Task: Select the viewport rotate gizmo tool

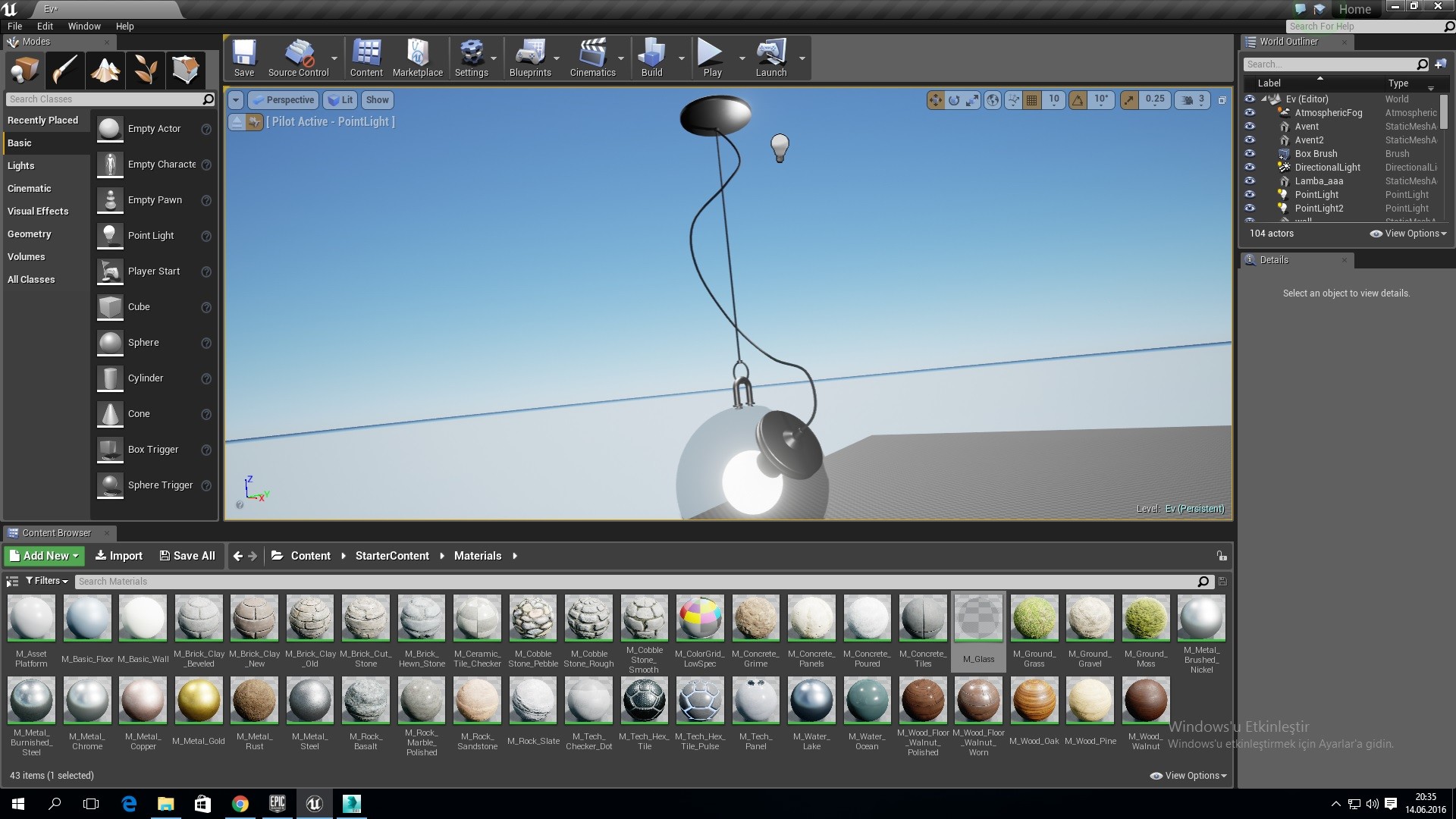Action: click(x=954, y=100)
